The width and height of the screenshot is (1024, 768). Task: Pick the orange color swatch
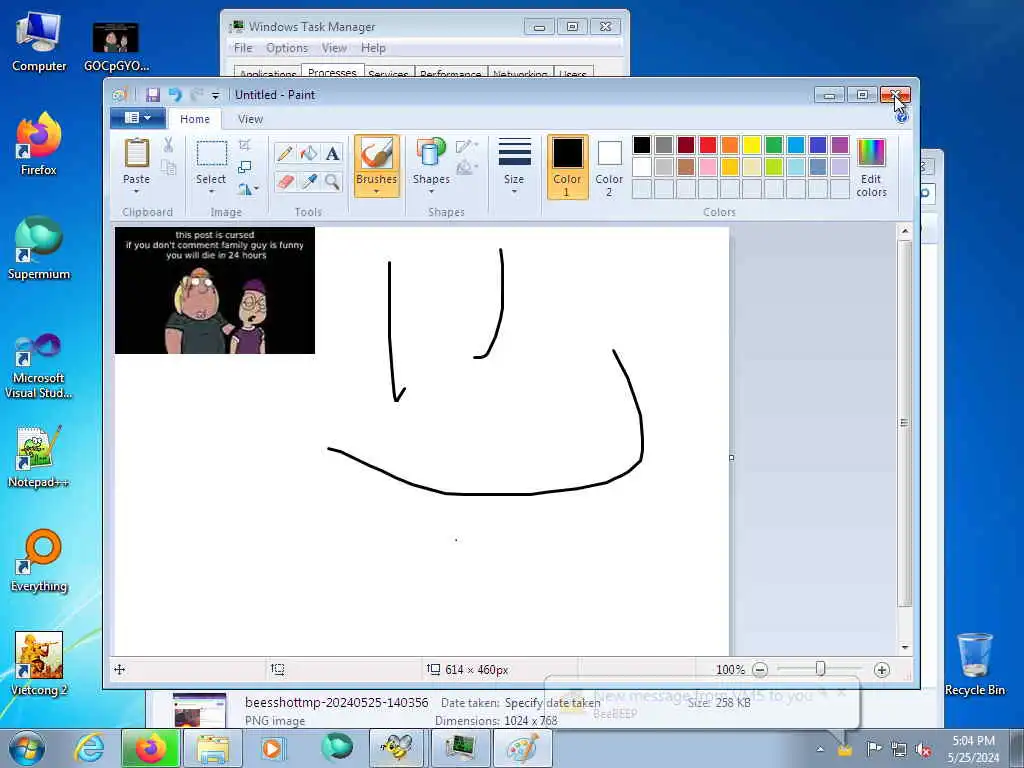point(730,145)
